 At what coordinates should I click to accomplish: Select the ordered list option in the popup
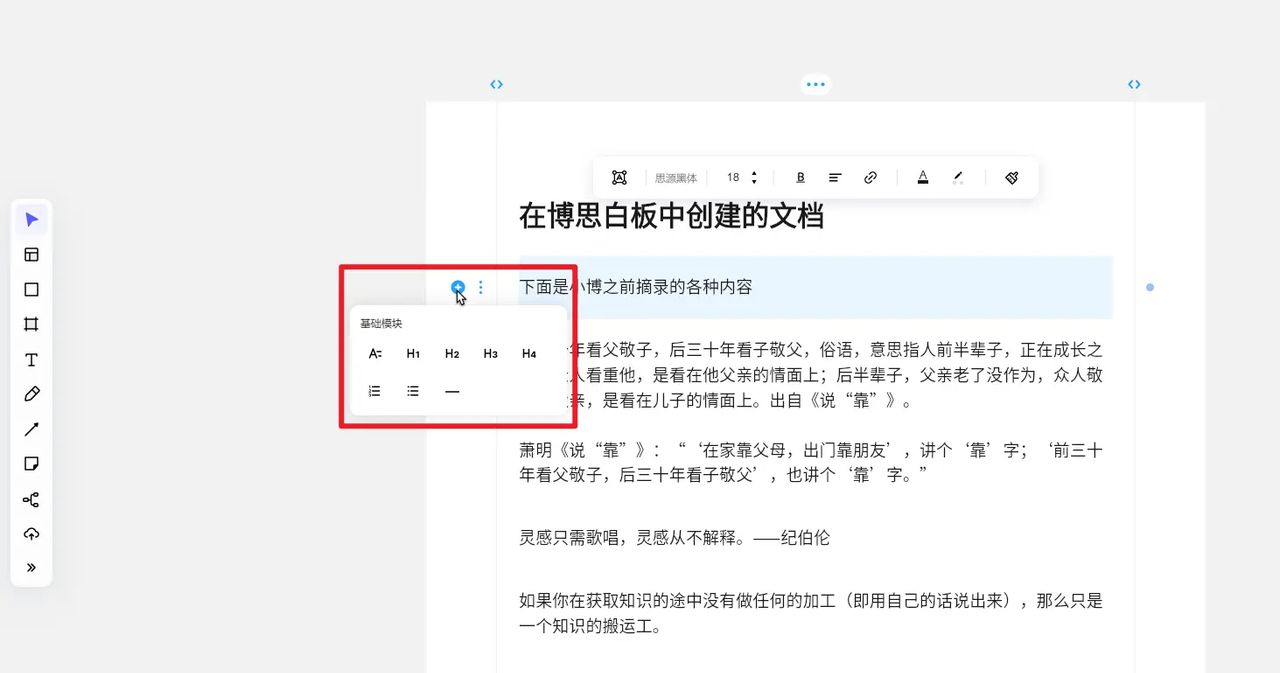coord(374,391)
